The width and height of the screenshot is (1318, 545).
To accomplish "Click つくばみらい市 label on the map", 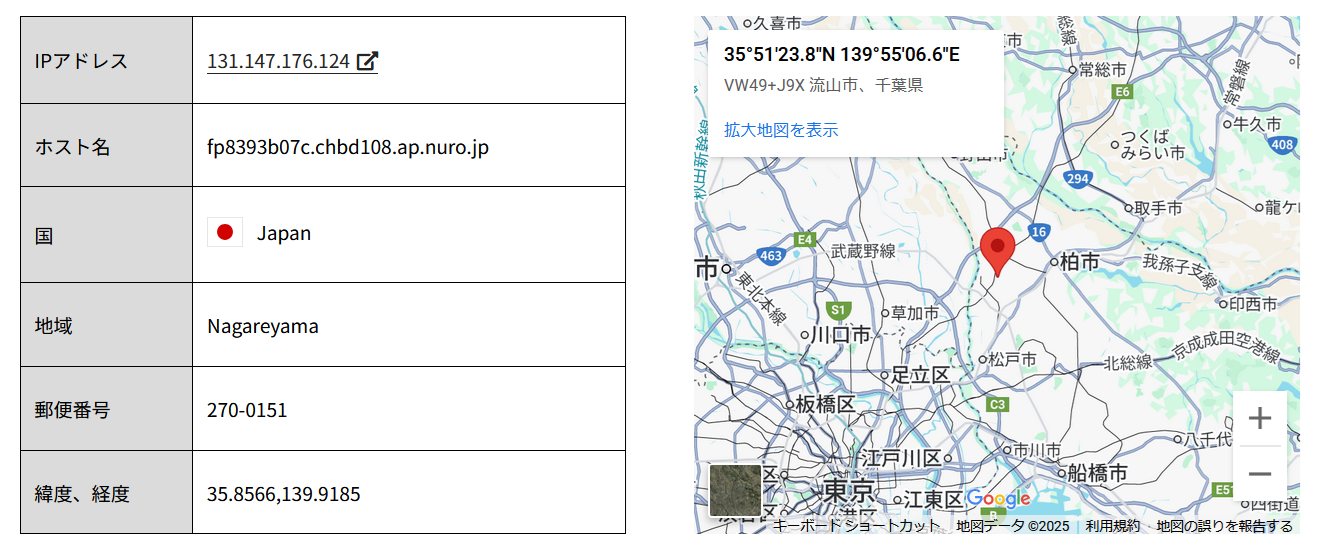I will pyautogui.click(x=1153, y=145).
